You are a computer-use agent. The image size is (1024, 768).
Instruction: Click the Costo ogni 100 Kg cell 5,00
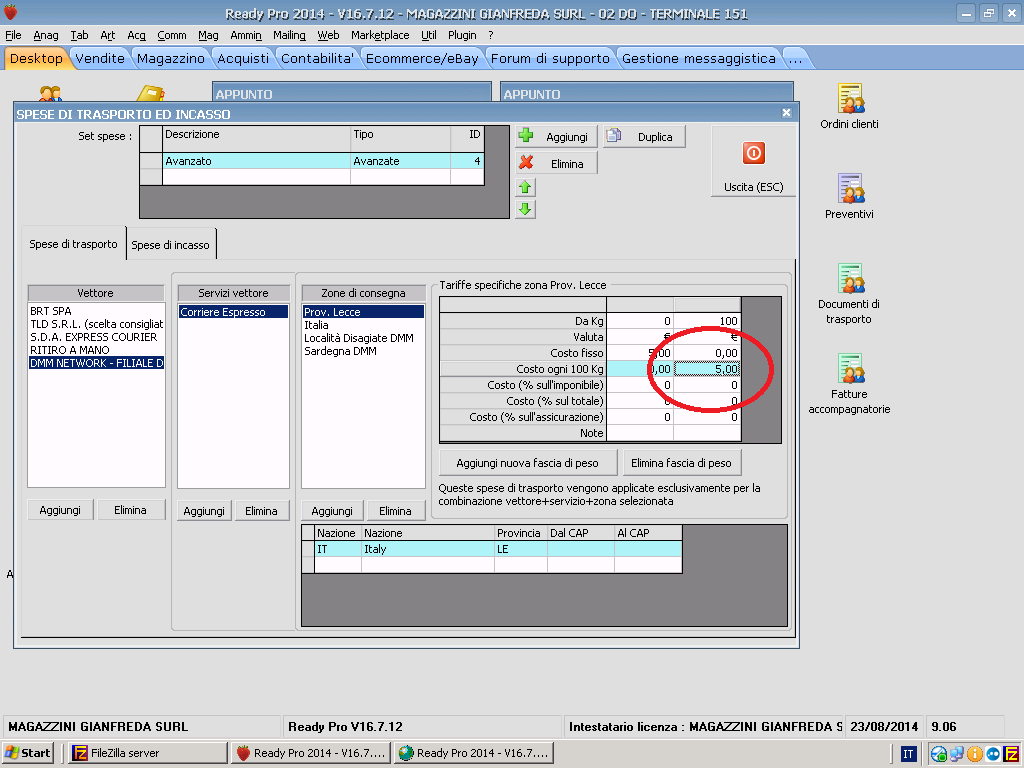point(707,369)
